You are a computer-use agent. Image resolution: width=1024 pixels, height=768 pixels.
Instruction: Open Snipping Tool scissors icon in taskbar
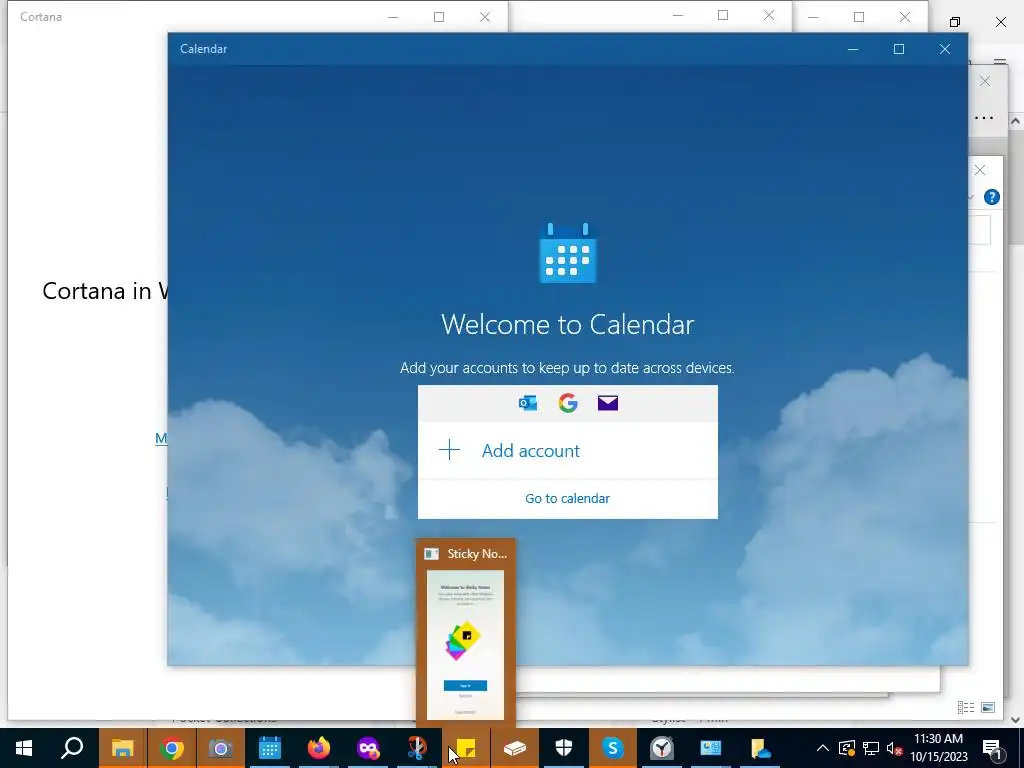tap(417, 748)
